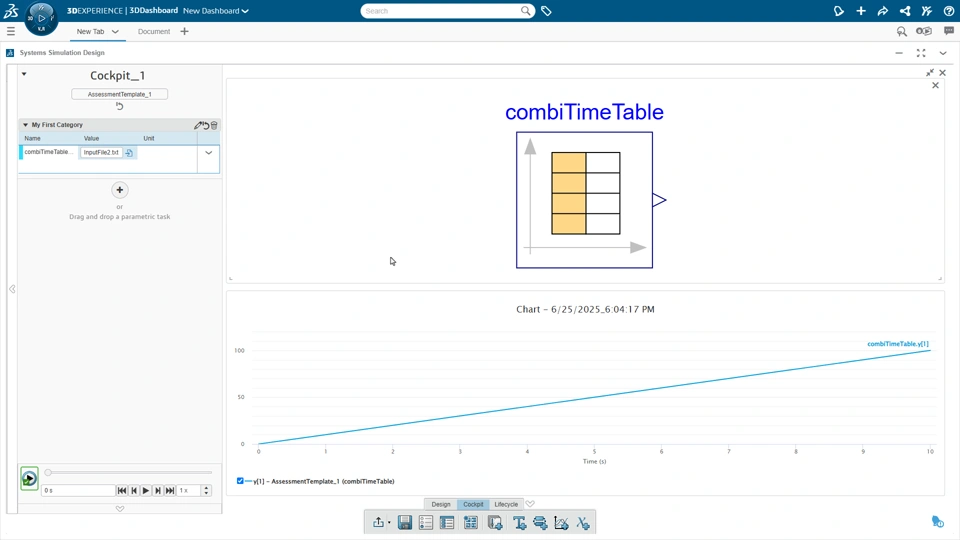
Task: Expand the playback panel bottom chevron
Action: pos(120,509)
